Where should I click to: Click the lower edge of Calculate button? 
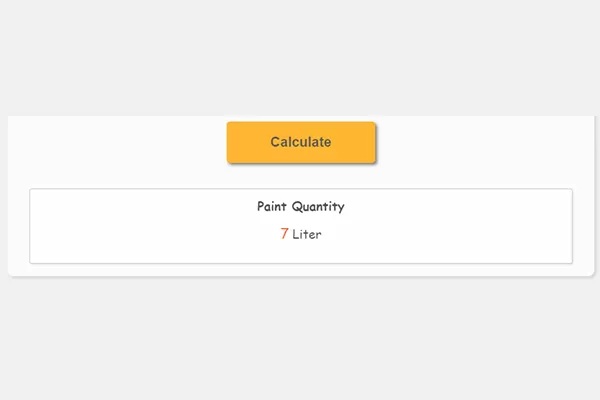(301, 162)
